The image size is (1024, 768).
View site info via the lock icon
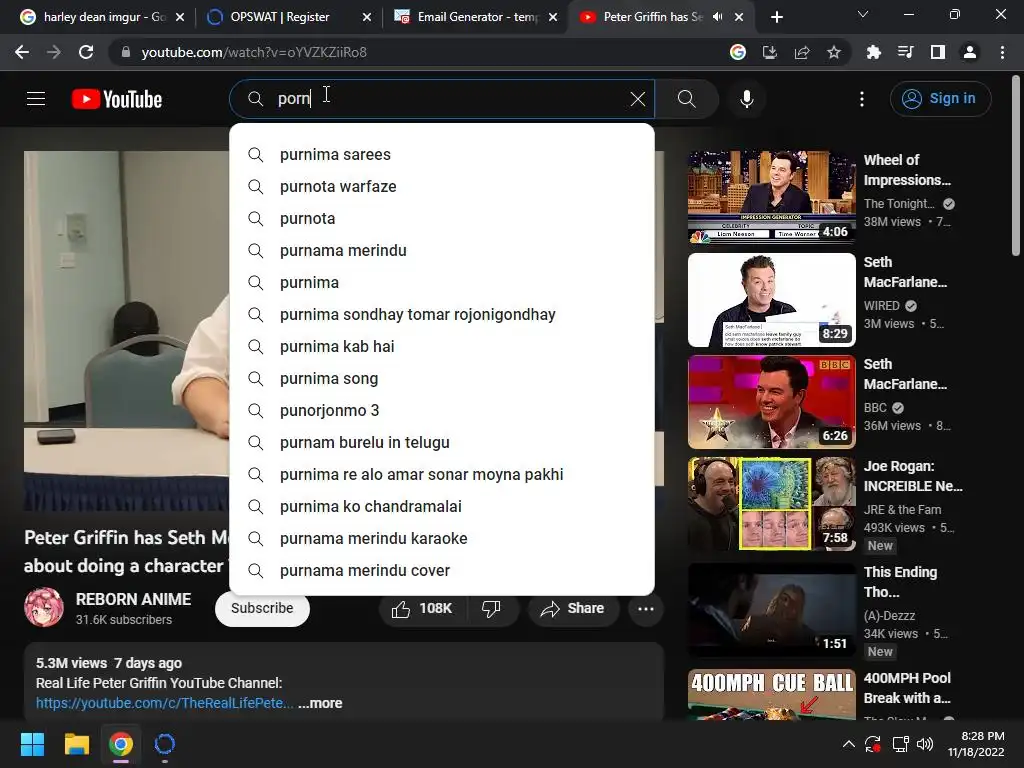click(x=125, y=52)
